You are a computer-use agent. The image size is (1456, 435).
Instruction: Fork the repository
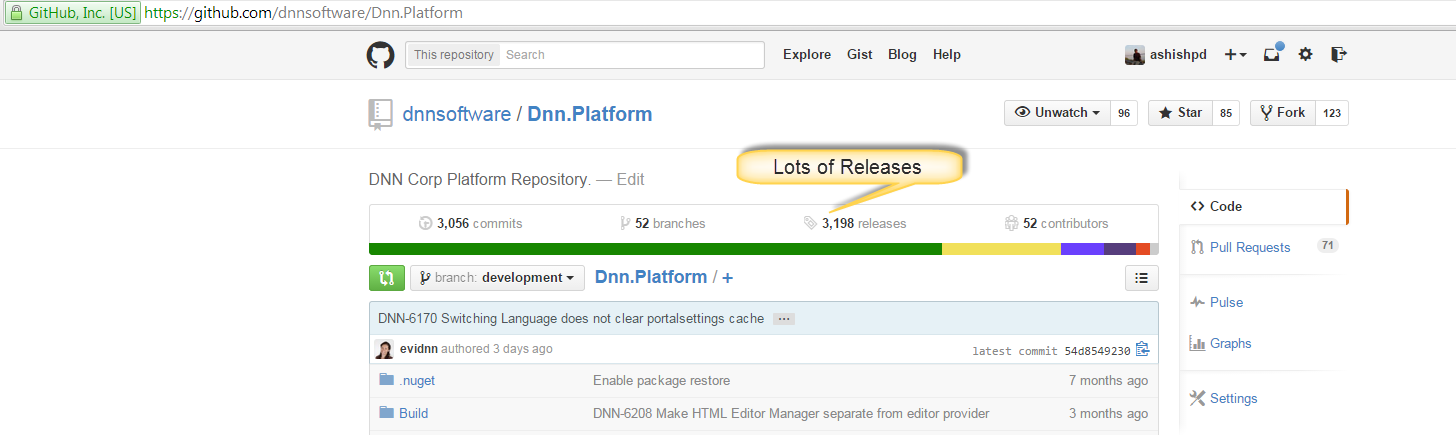(1283, 113)
